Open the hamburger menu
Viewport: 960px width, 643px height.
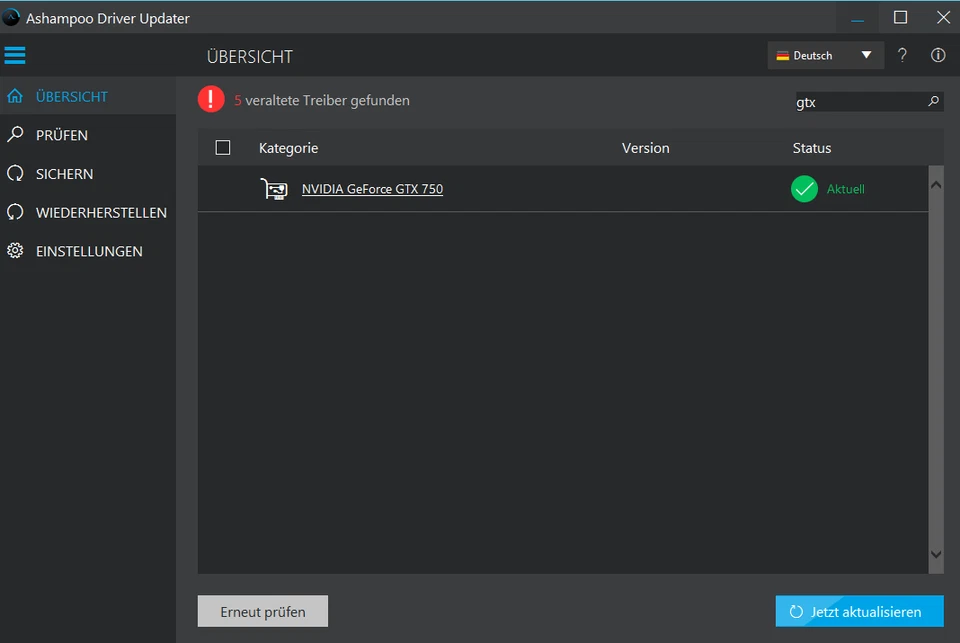coord(14,55)
